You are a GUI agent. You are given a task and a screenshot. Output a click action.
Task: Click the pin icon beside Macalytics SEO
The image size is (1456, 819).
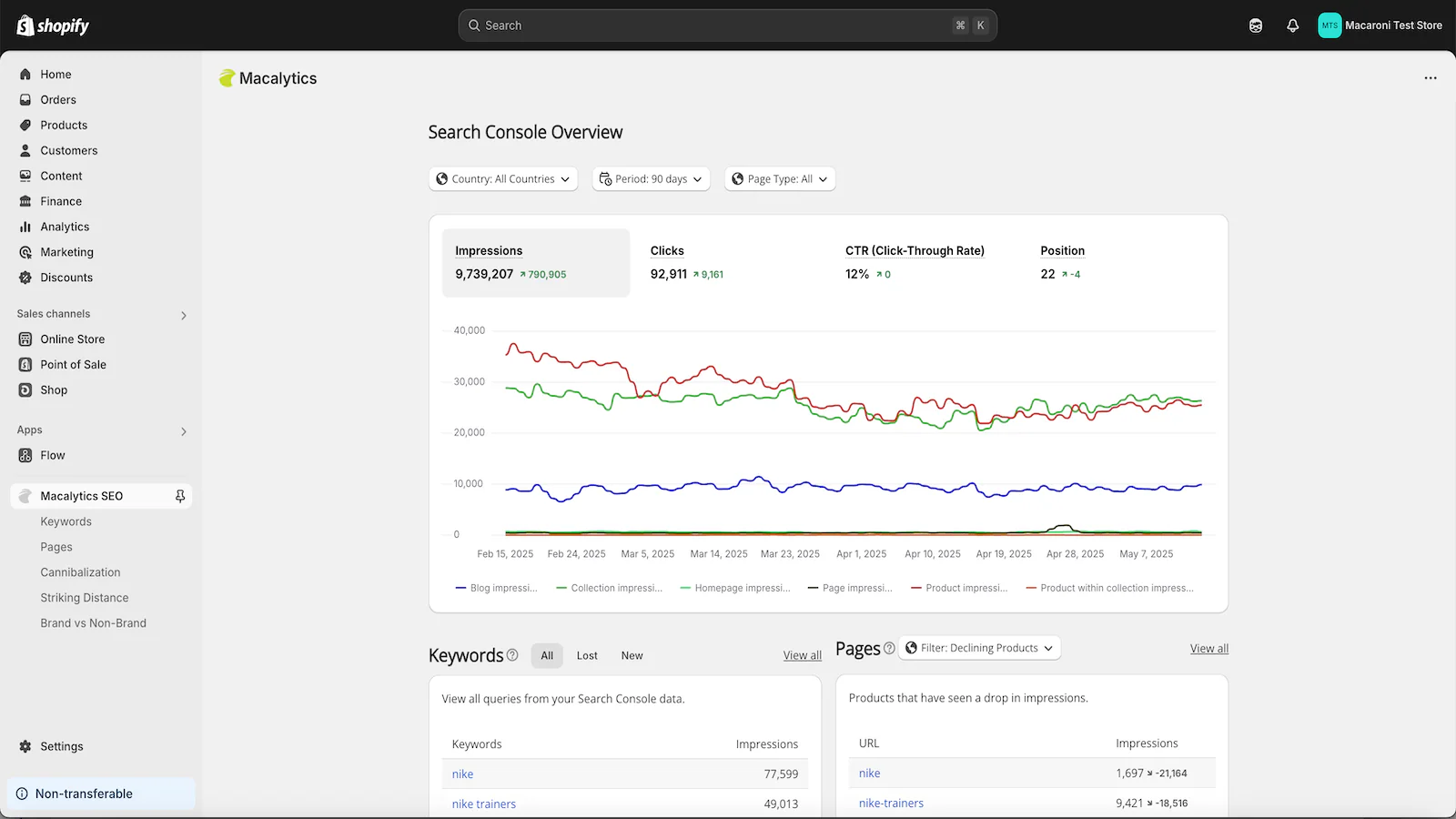pos(180,496)
